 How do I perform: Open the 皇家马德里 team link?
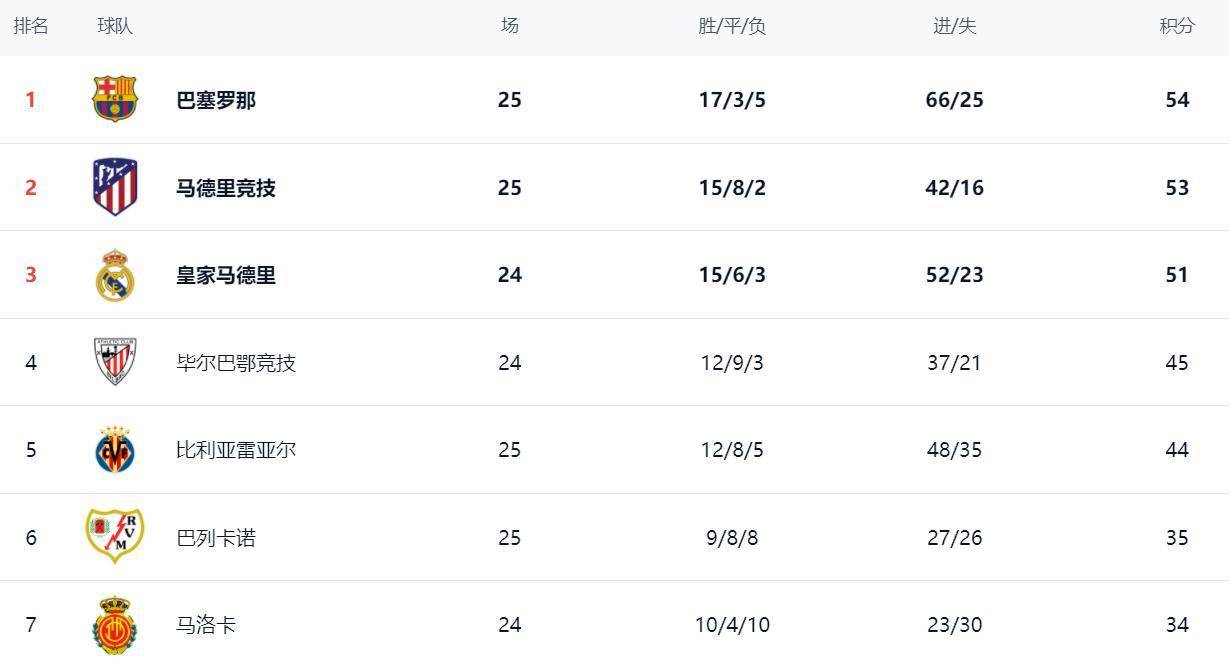[226, 275]
